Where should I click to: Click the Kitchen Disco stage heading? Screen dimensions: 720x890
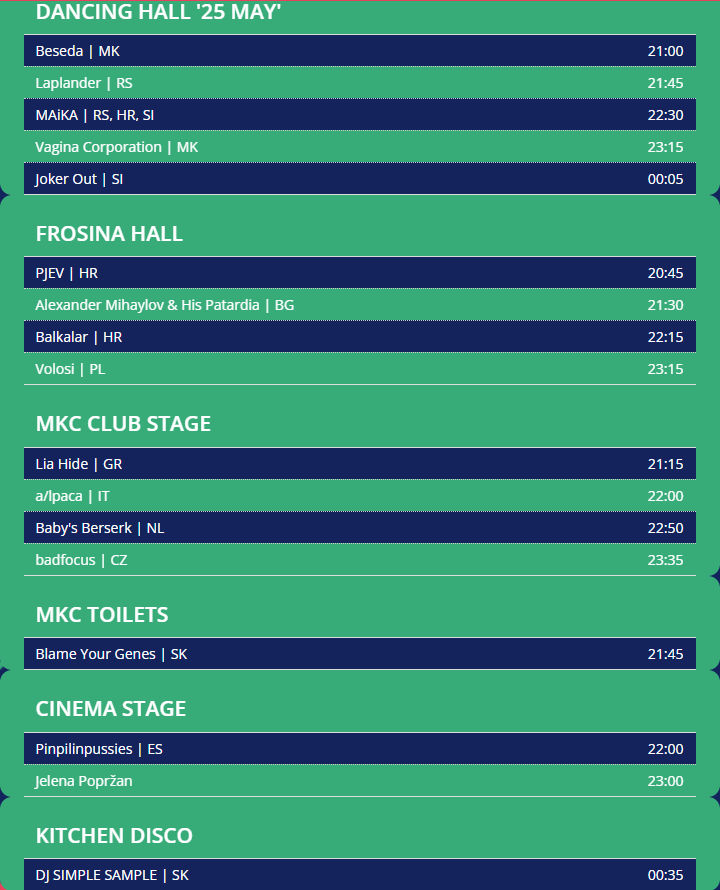pos(114,836)
